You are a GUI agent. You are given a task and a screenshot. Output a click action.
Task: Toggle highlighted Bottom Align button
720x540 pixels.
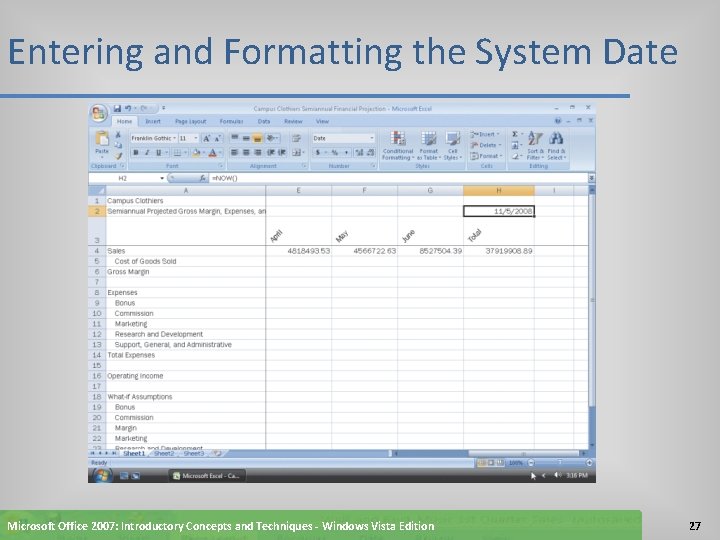[x=258, y=138]
